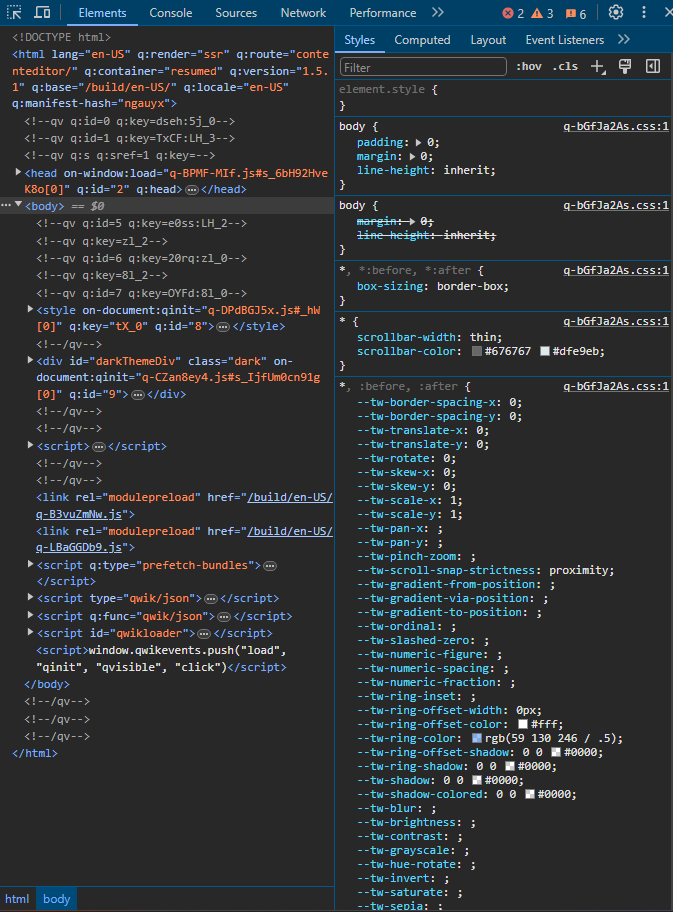The width and height of the screenshot is (673, 912).
Task: Select the window.qwikevents.push script line
Action: click(161, 658)
